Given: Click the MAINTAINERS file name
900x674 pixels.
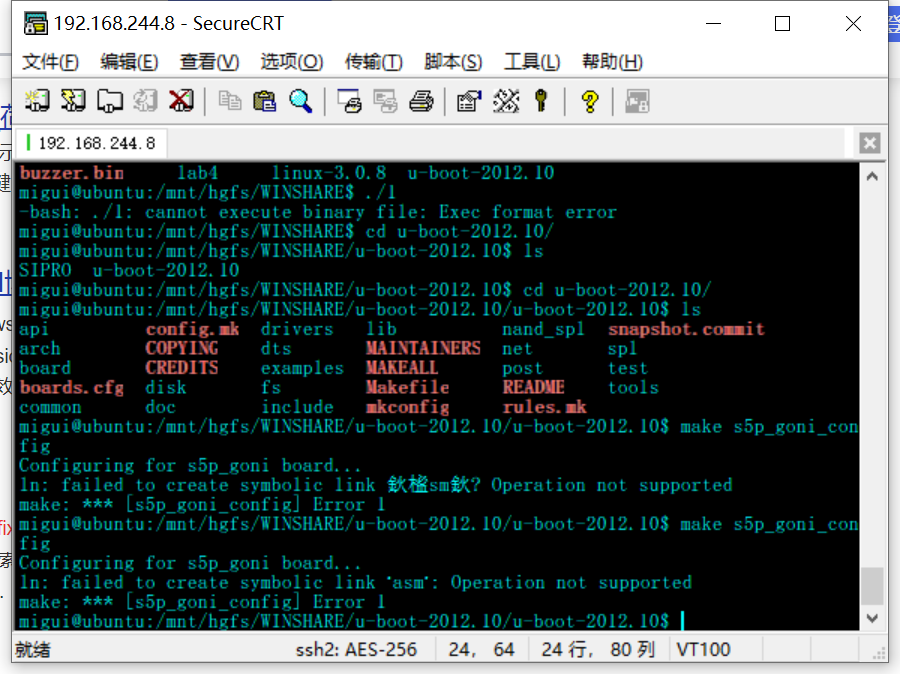Looking at the screenshot, I should click(423, 348).
